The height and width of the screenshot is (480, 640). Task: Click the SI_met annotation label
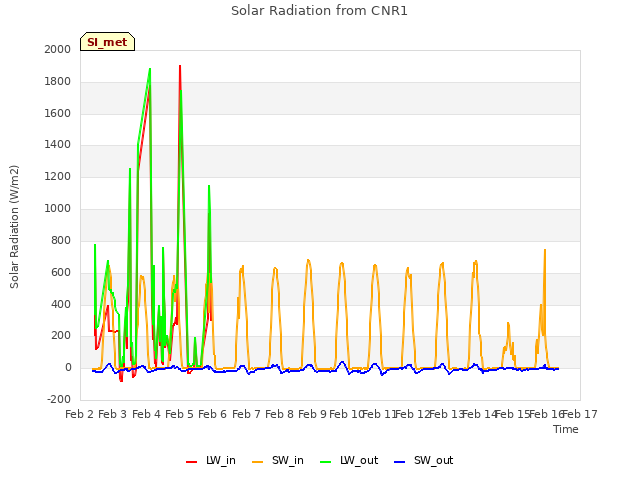coord(107,42)
